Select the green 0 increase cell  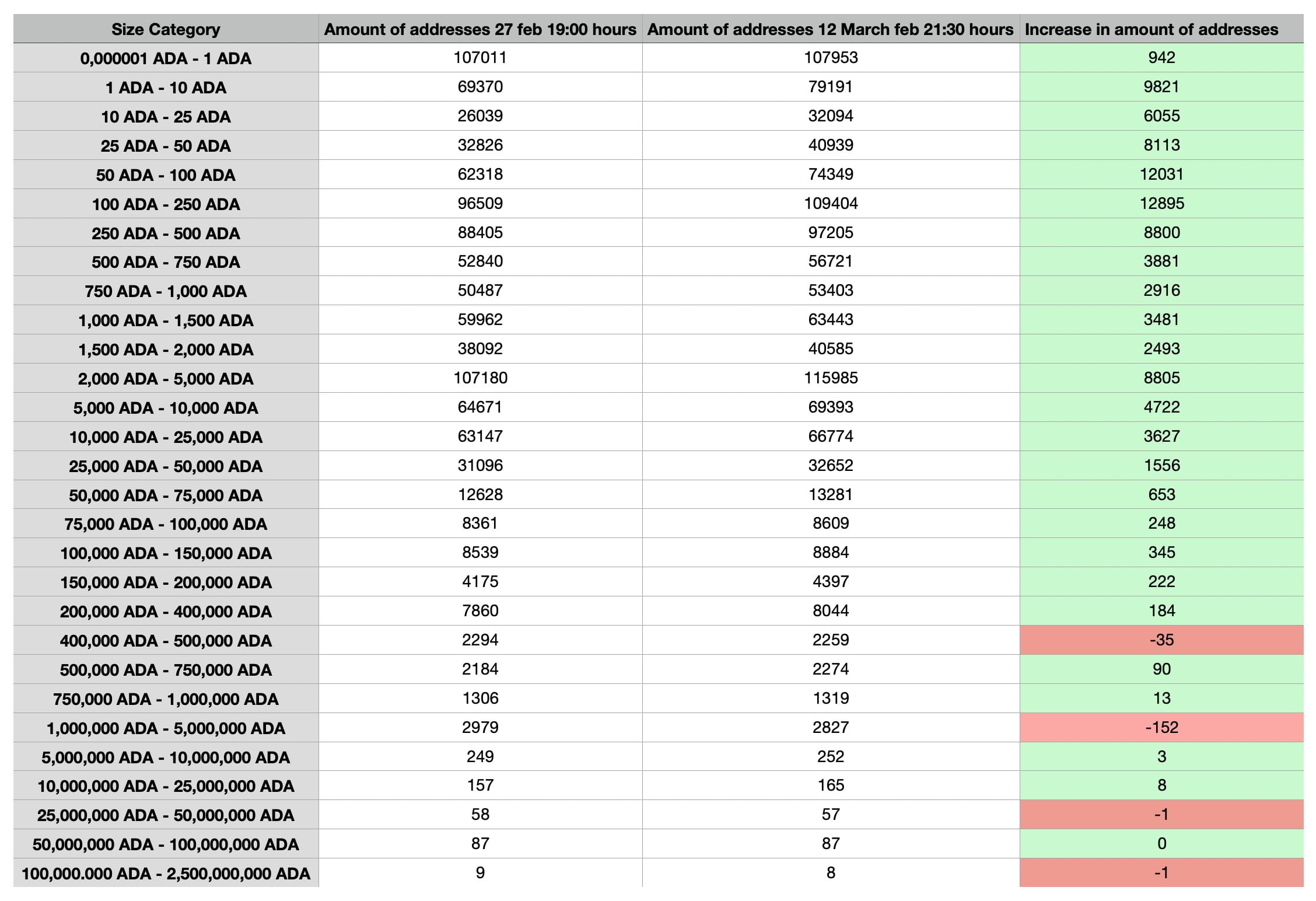click(x=1161, y=843)
